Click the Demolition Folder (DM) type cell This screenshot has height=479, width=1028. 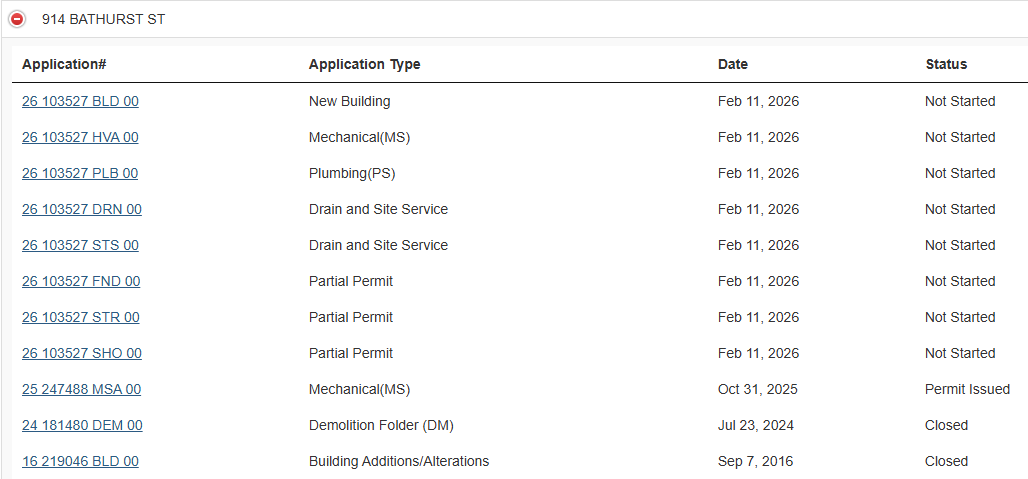point(381,425)
